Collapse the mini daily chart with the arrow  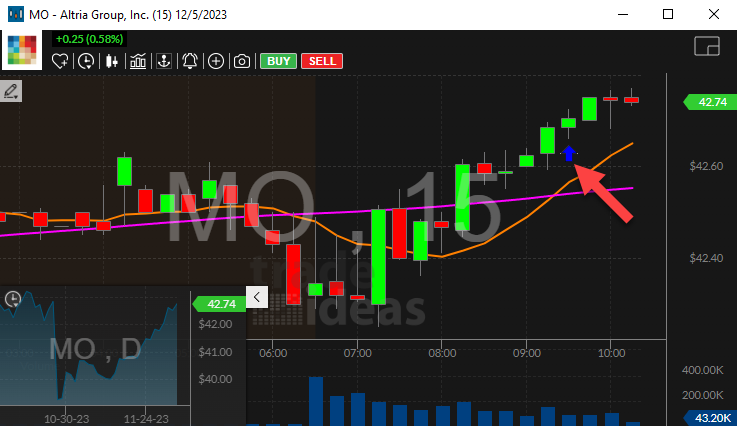pos(257,297)
